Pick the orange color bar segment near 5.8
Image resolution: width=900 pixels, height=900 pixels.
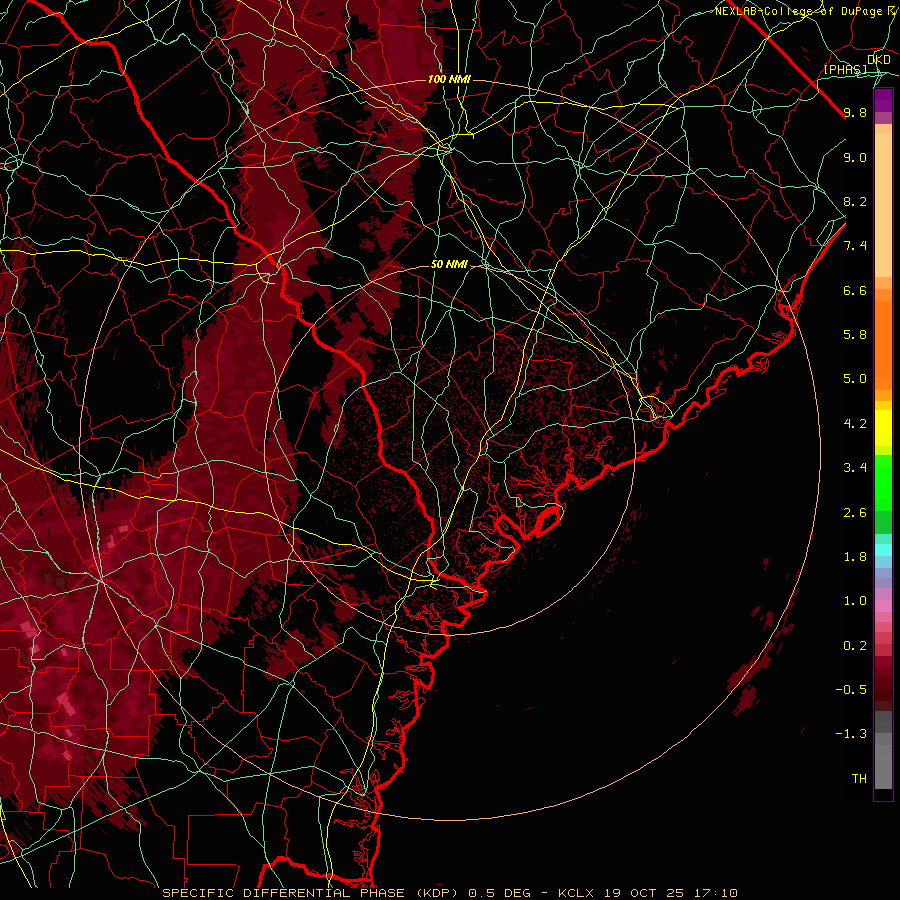tap(883, 344)
